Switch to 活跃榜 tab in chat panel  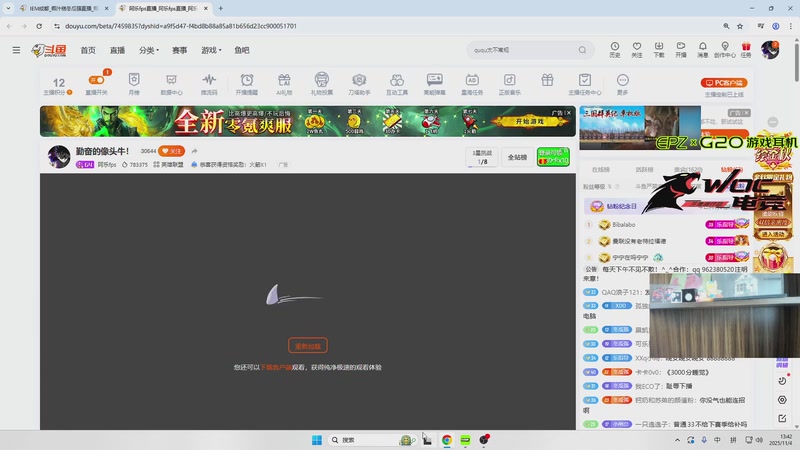(x=644, y=169)
